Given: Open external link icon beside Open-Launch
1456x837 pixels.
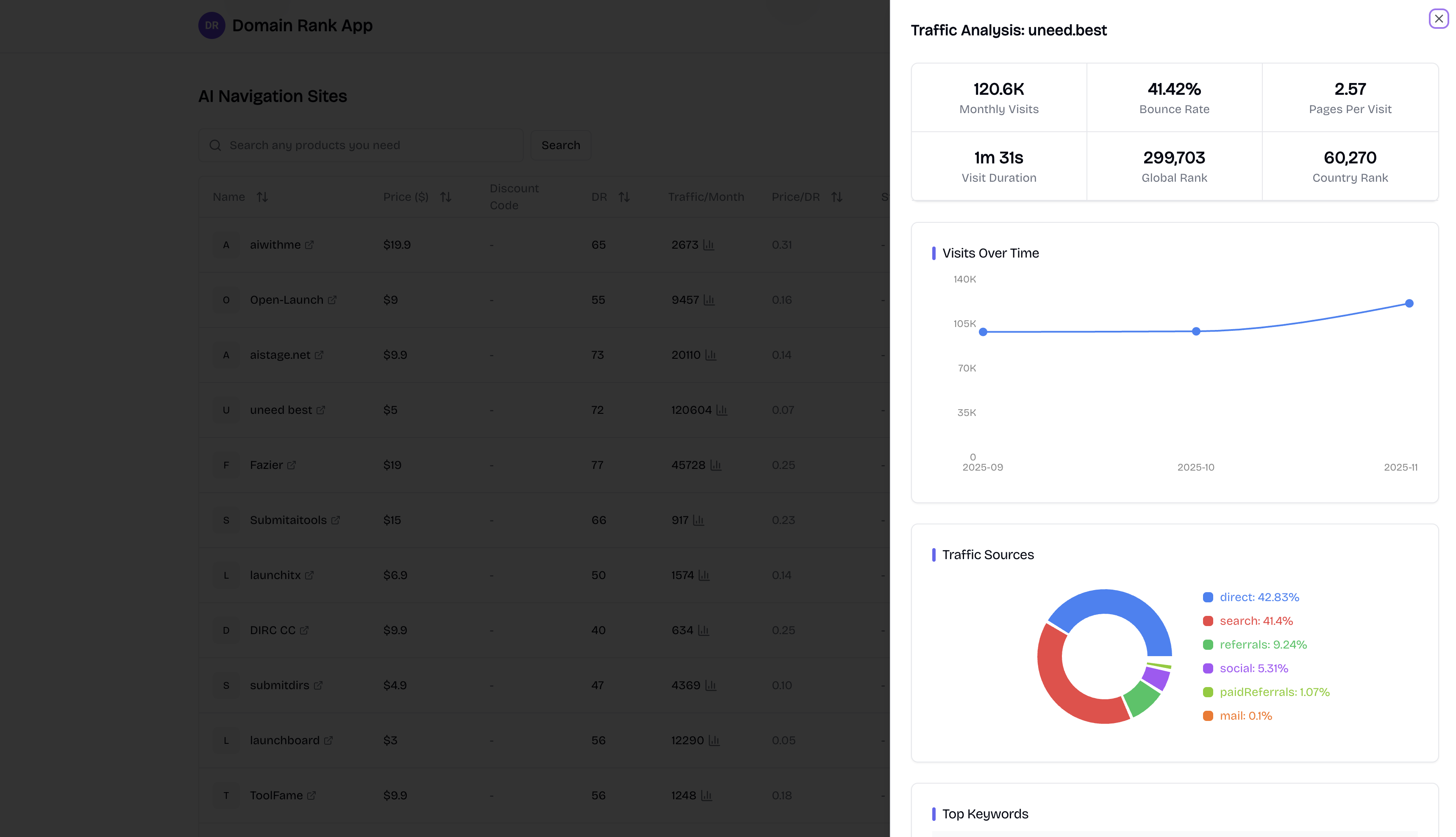Looking at the screenshot, I should coord(332,300).
